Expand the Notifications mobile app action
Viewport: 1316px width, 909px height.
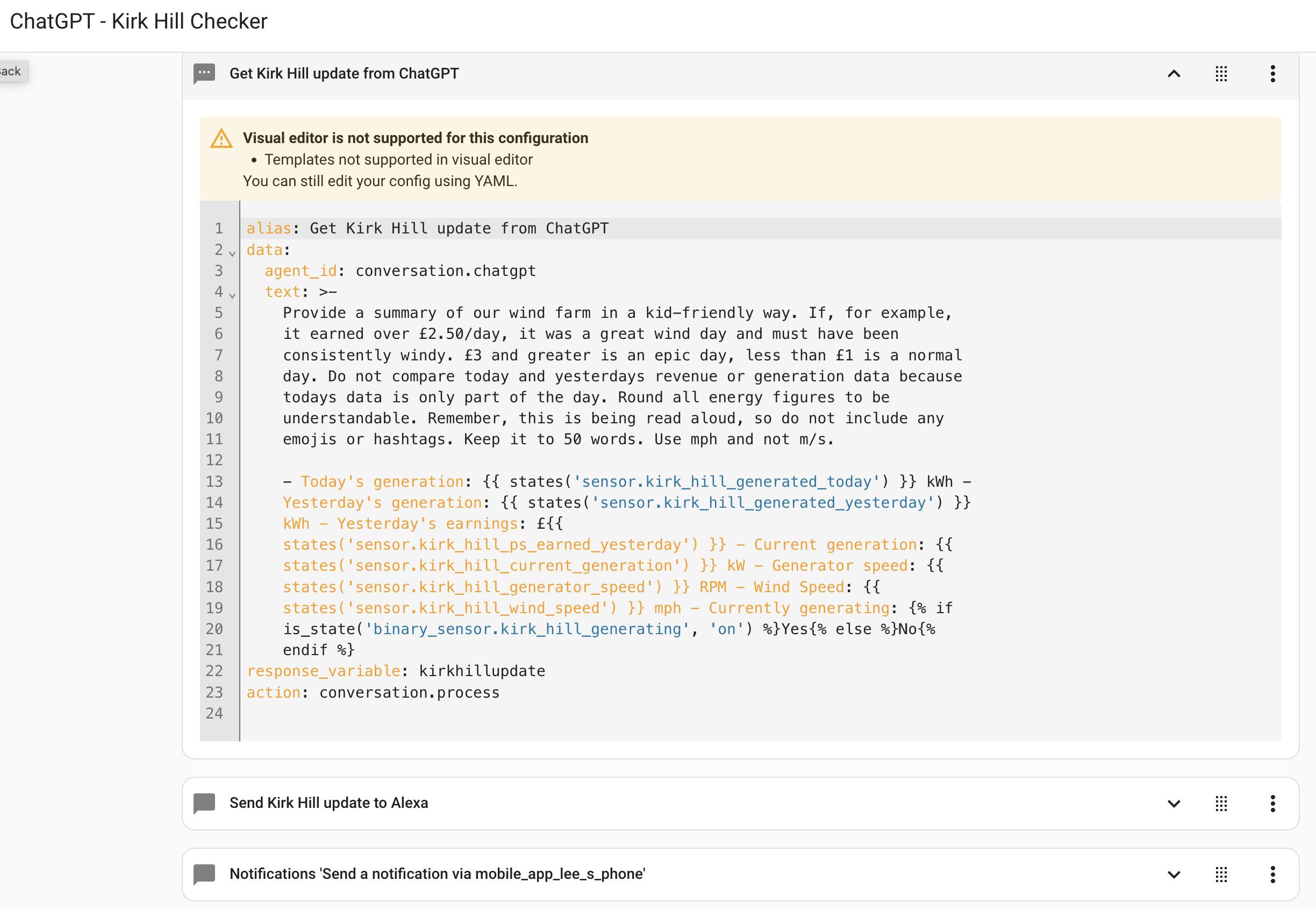1174,874
